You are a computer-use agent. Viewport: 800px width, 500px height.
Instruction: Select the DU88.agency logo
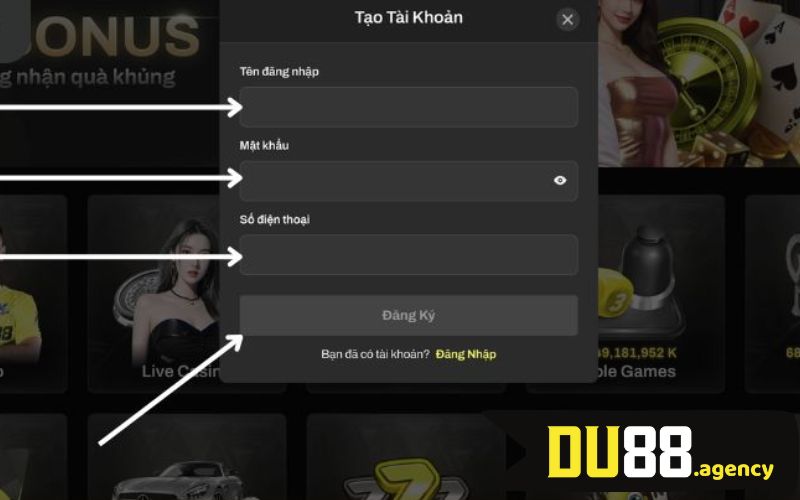click(x=660, y=452)
